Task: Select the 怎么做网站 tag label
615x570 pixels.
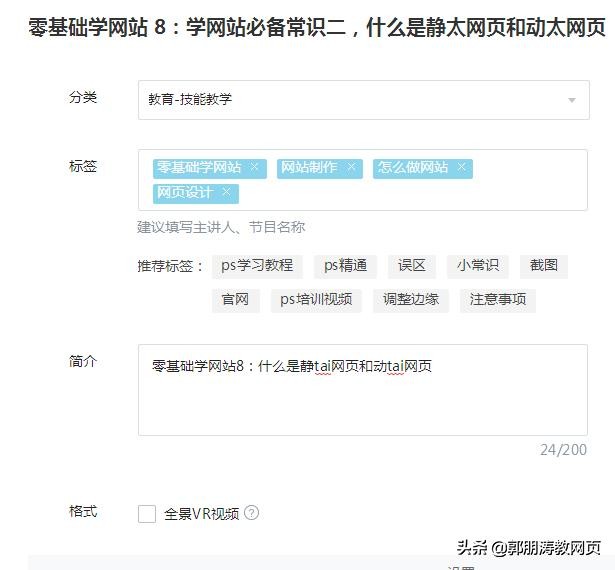Action: tap(412, 168)
